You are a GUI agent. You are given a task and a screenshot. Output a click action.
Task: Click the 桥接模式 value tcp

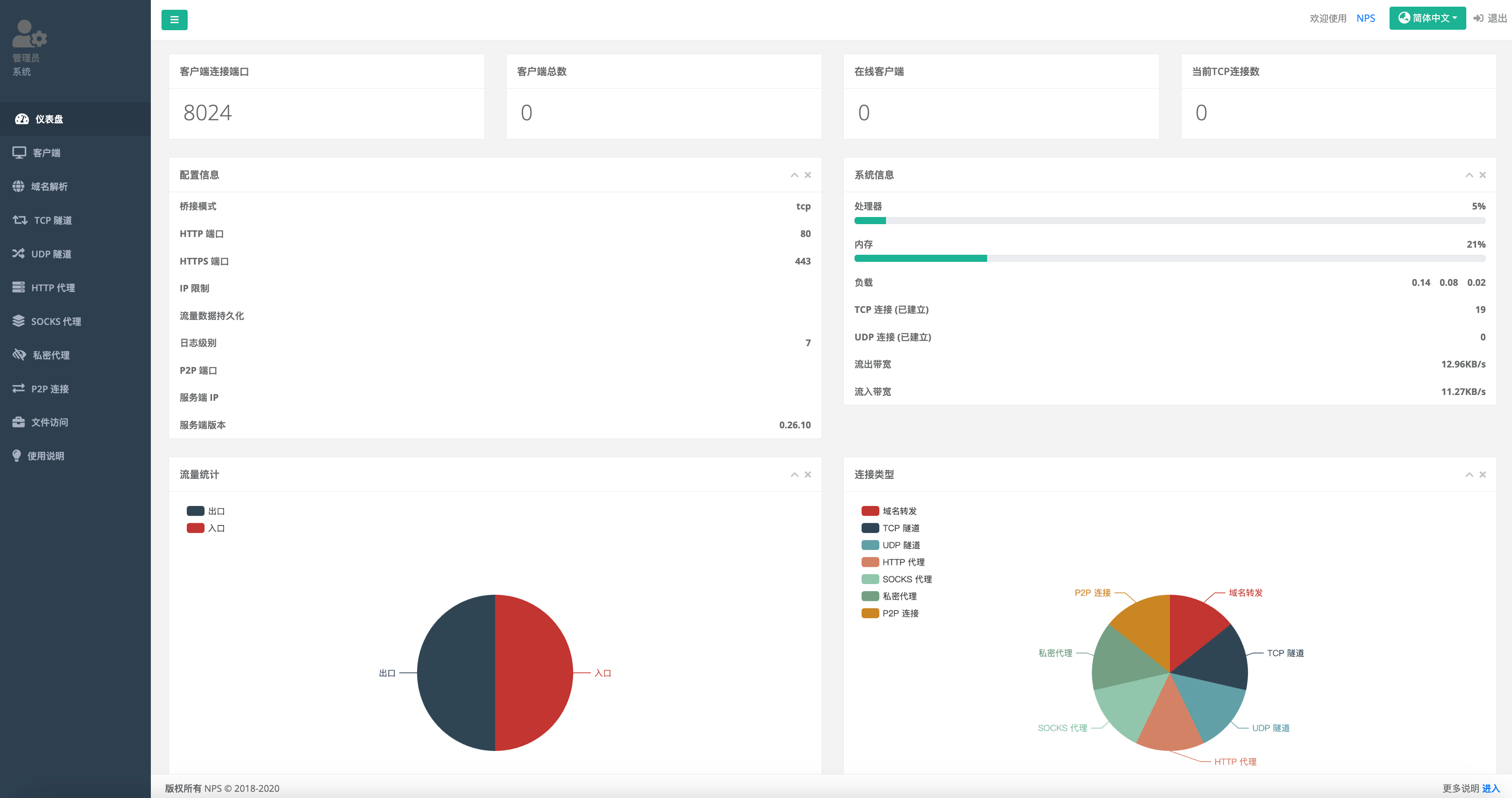click(803, 207)
